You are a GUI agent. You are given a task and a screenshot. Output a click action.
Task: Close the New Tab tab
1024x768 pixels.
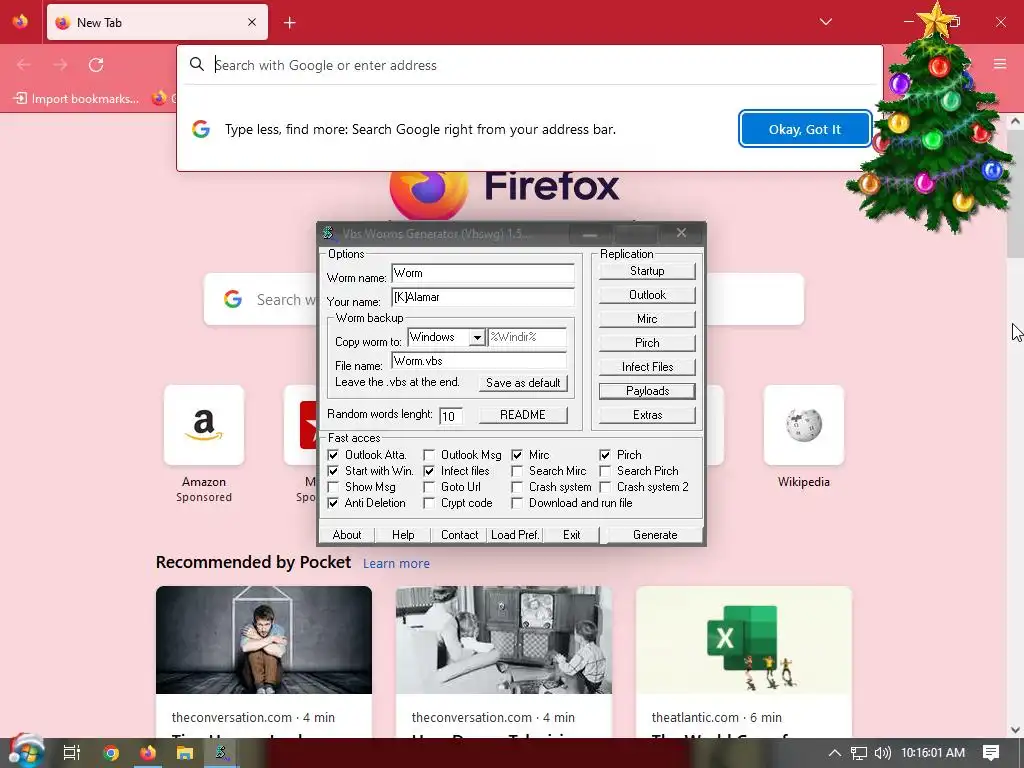coord(252,22)
